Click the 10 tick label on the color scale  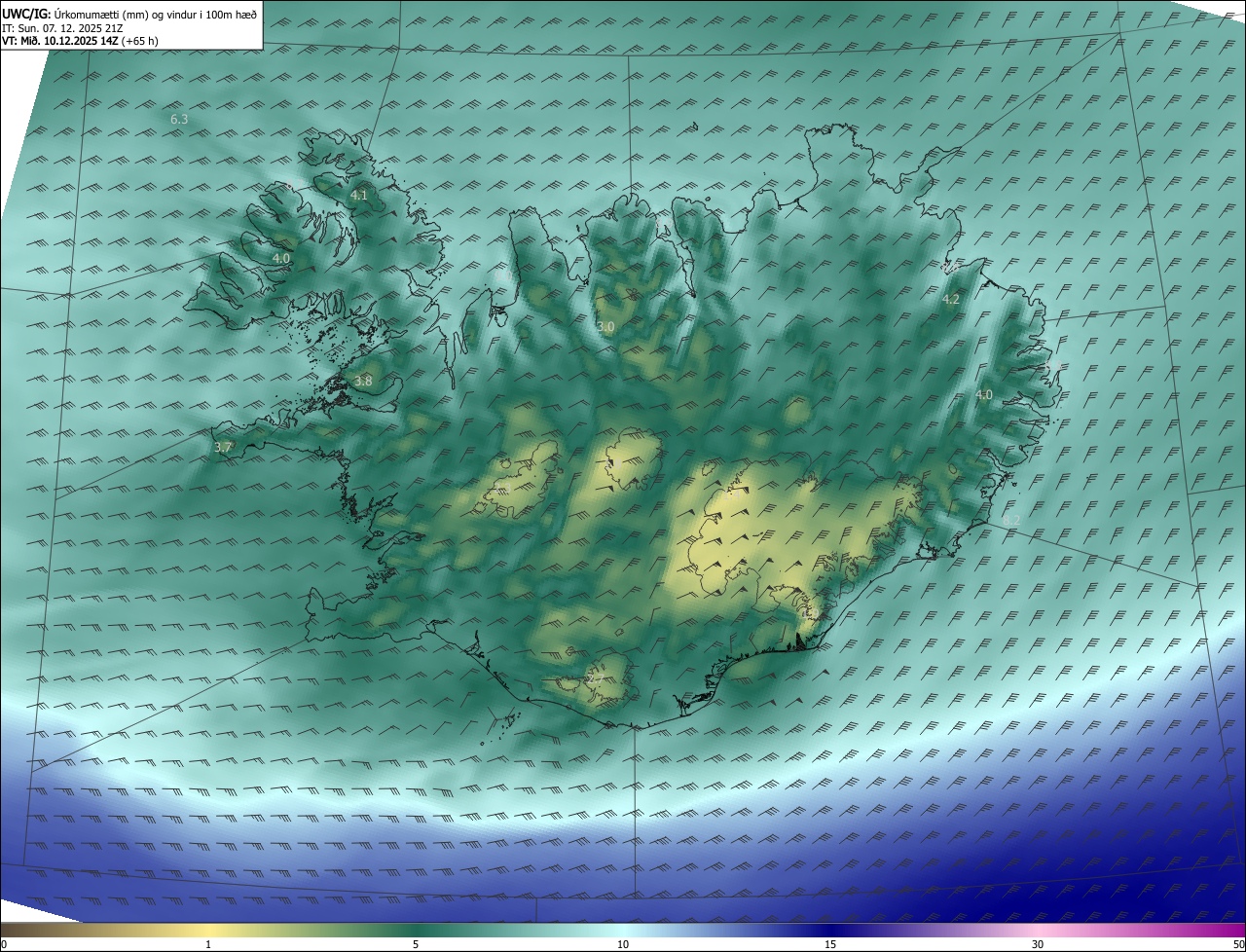click(x=623, y=945)
